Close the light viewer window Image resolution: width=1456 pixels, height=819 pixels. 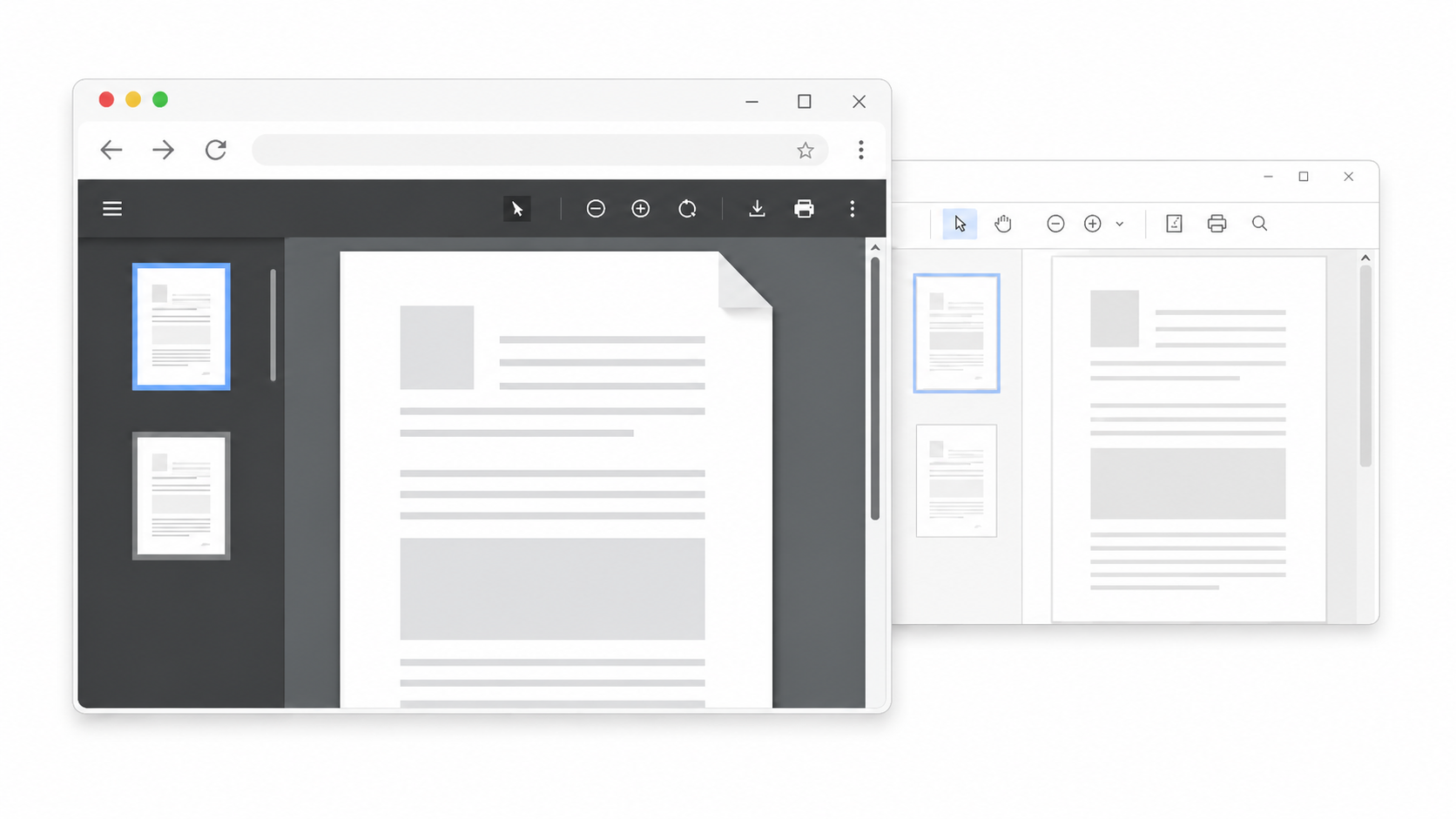click(x=1349, y=177)
